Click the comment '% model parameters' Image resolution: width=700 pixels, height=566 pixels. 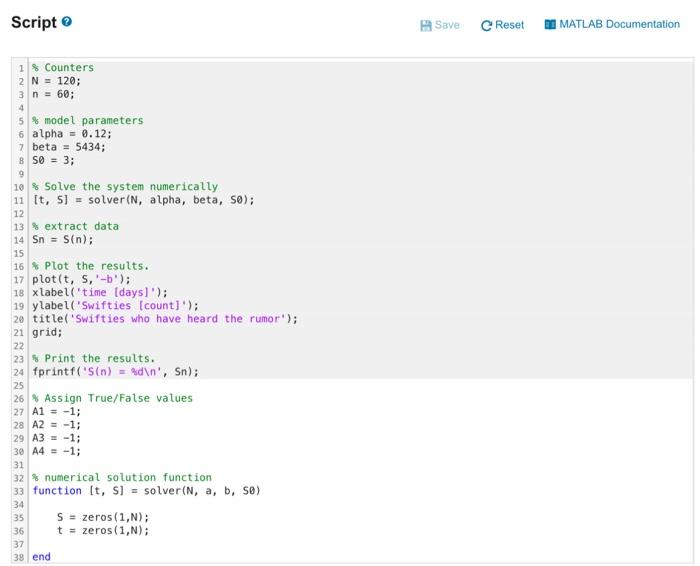88,121
